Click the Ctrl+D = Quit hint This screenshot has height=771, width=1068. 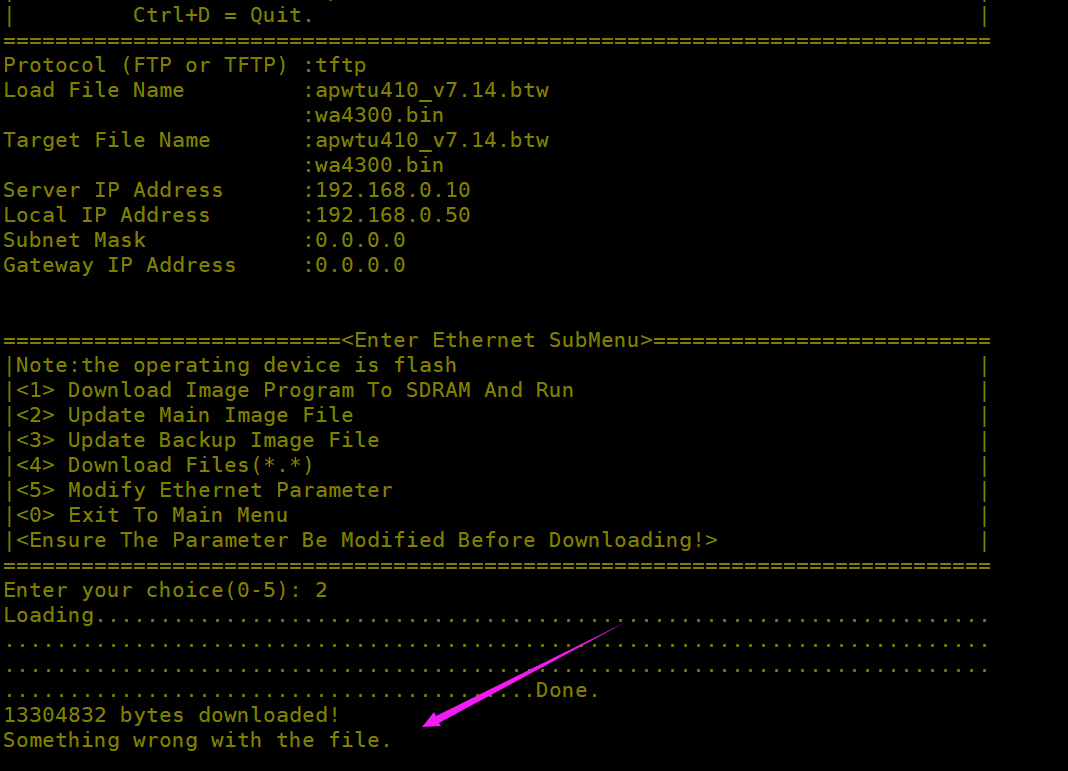[222, 15]
